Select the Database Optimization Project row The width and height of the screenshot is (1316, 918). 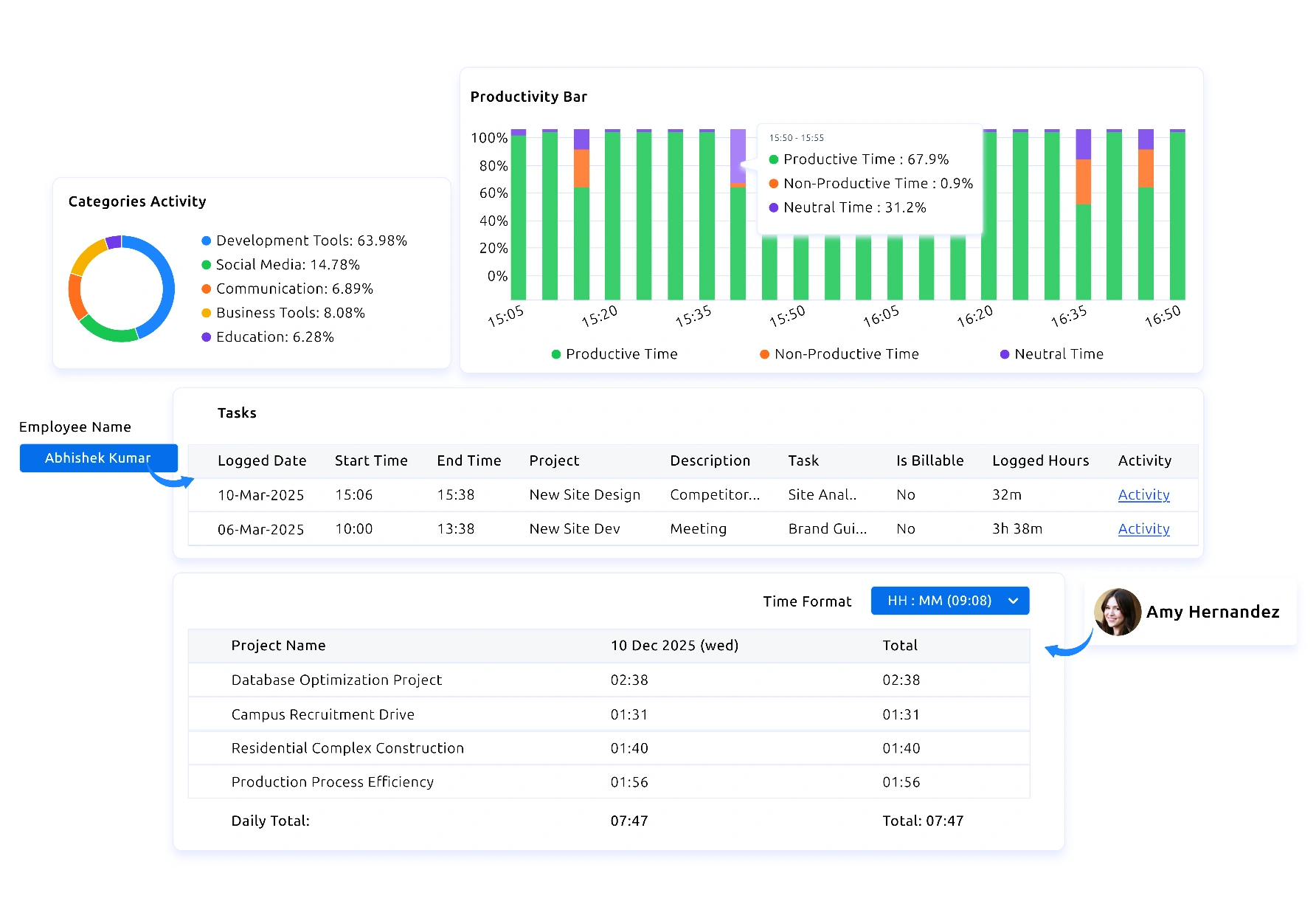(336, 680)
